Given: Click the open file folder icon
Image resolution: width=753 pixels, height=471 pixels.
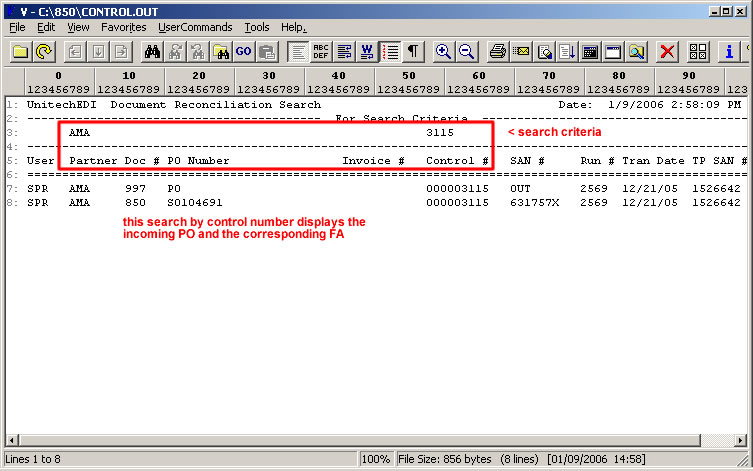Looking at the screenshot, I should [x=20, y=51].
